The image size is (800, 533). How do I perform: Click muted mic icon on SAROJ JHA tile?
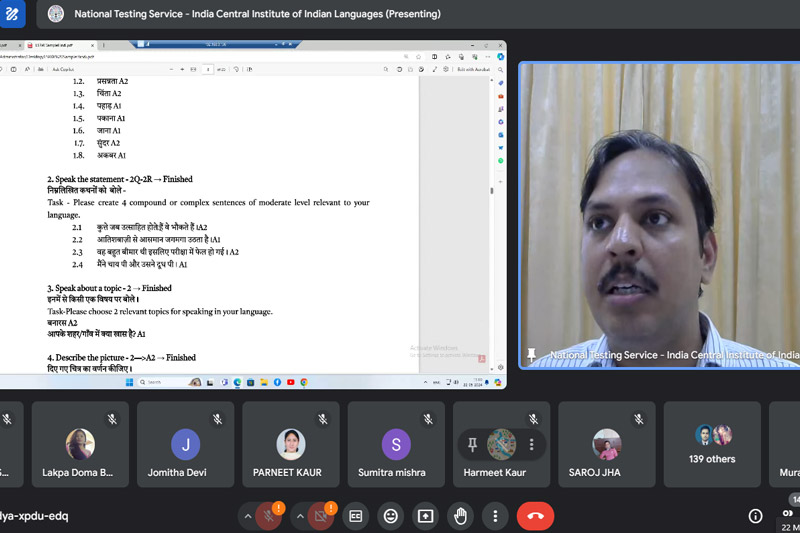click(x=639, y=419)
